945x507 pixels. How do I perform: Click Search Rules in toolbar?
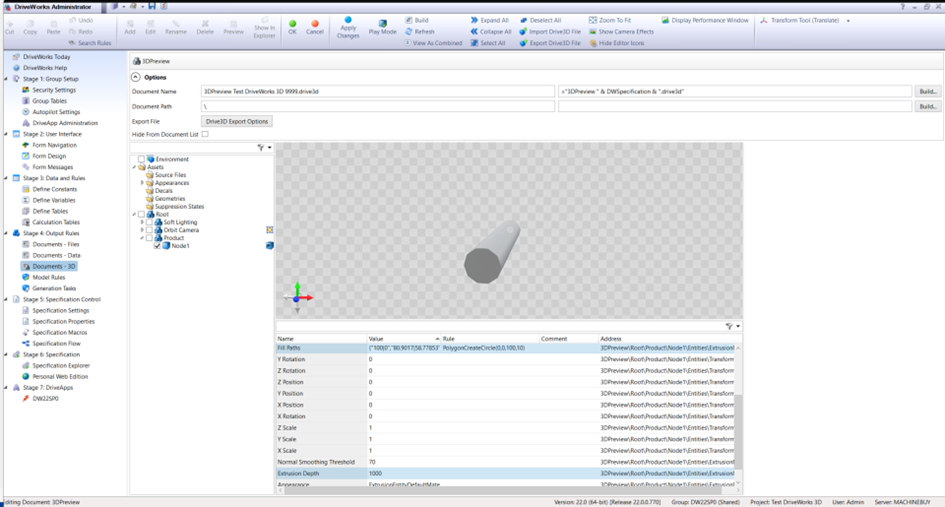pyautogui.click(x=90, y=43)
